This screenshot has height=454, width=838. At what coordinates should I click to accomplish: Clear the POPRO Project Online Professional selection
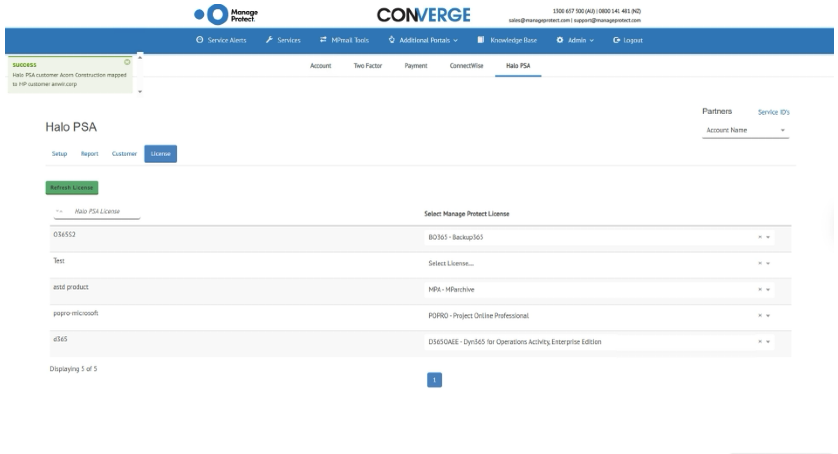759,316
